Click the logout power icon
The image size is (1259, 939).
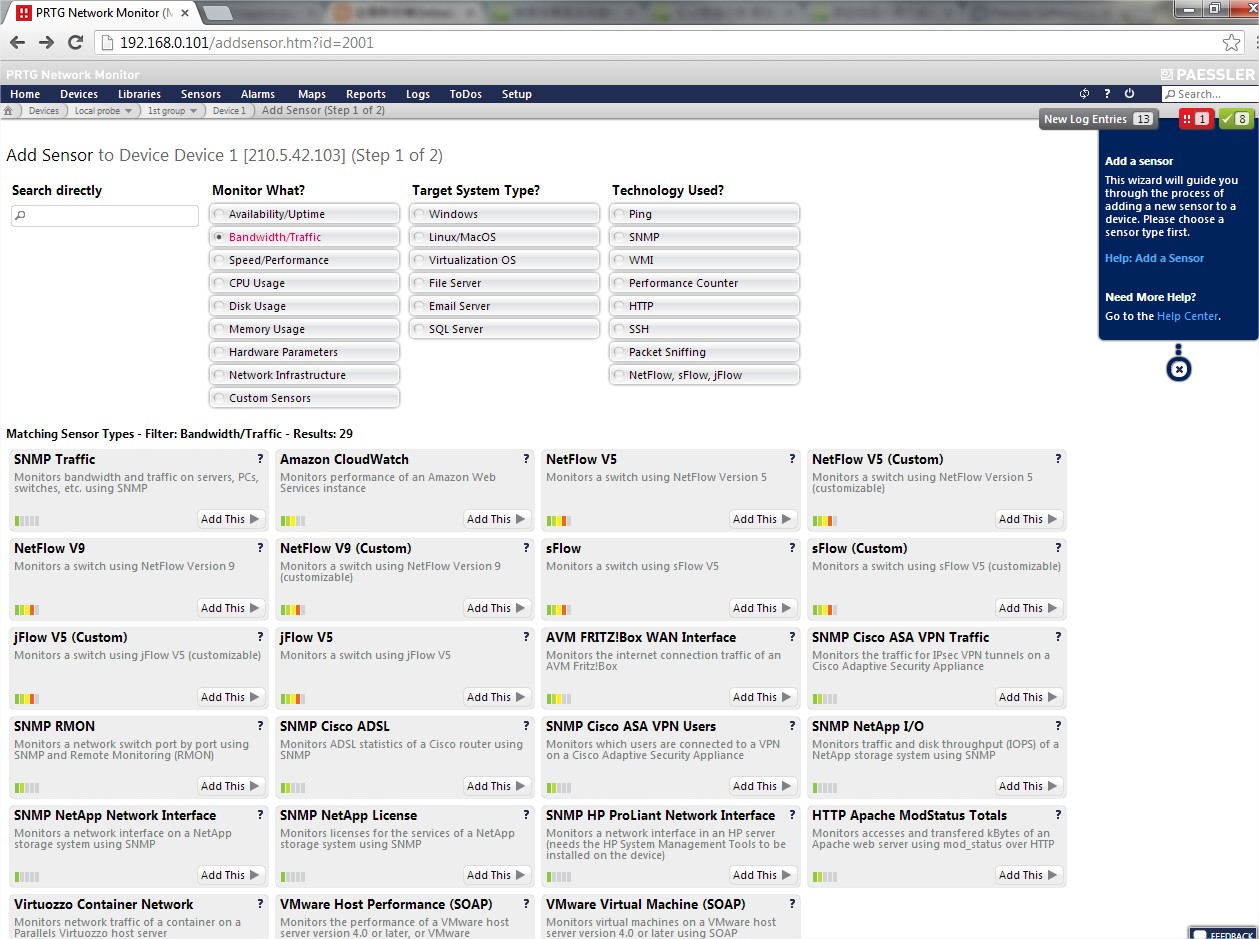pyautogui.click(x=1130, y=94)
